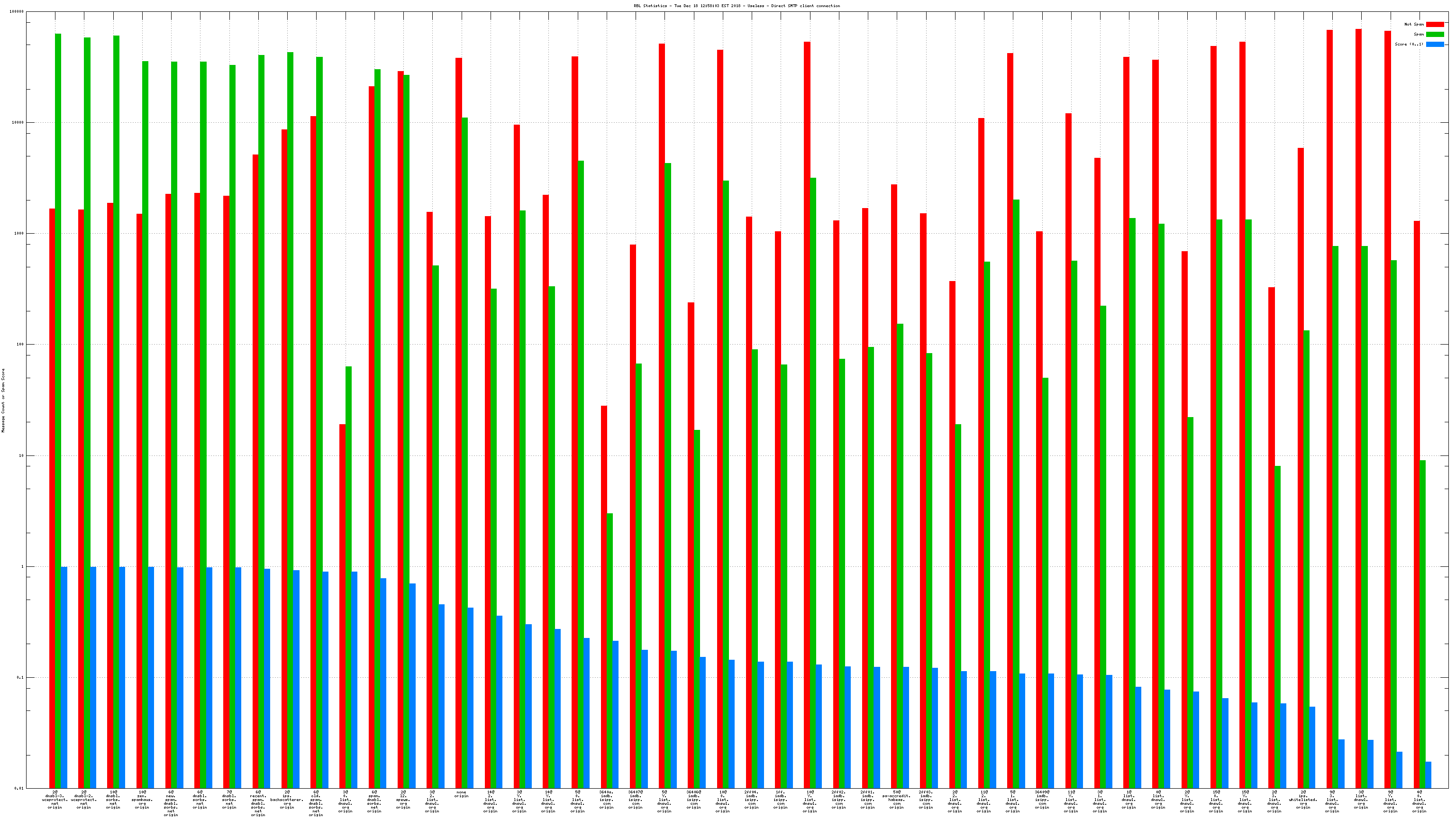Click the green Spam bar for dnsbl-3.uceprotect.net
The image size is (1456, 819).
click(x=58, y=396)
